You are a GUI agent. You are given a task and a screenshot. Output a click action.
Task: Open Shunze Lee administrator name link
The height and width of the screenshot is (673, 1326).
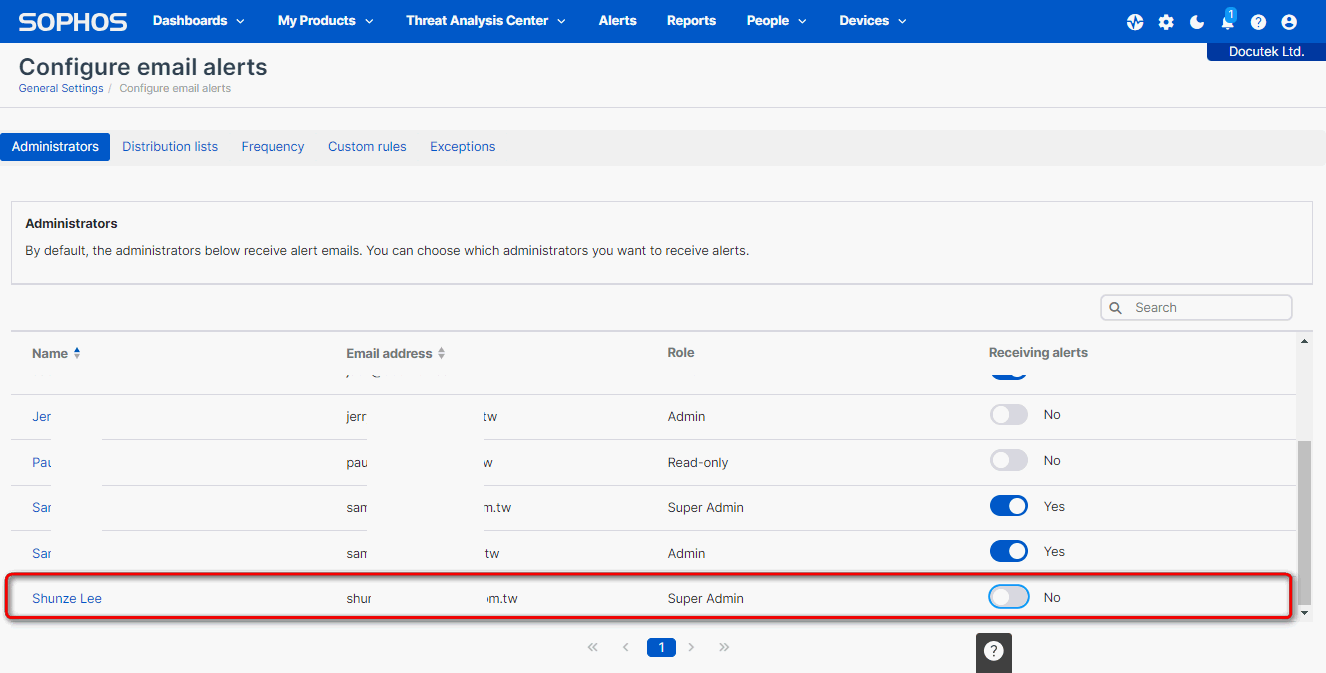click(x=67, y=598)
